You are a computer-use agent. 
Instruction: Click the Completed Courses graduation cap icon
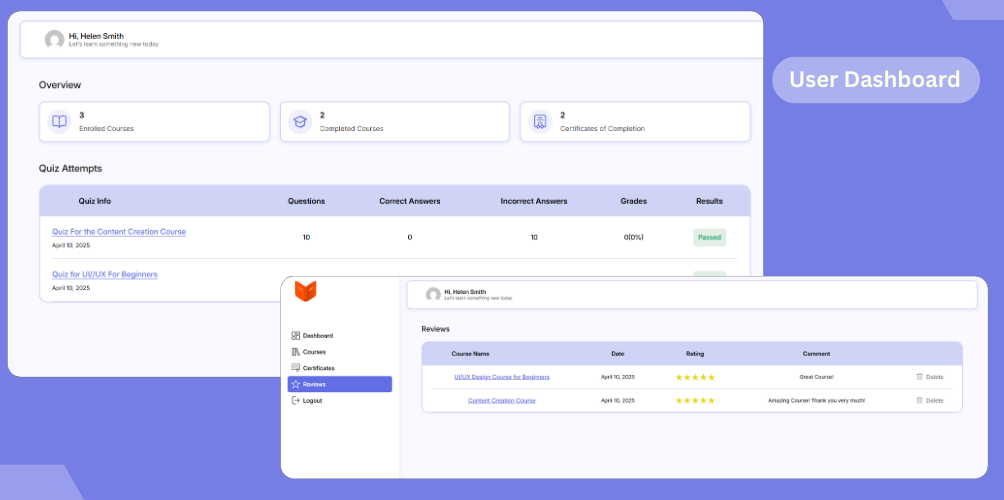pyautogui.click(x=300, y=122)
